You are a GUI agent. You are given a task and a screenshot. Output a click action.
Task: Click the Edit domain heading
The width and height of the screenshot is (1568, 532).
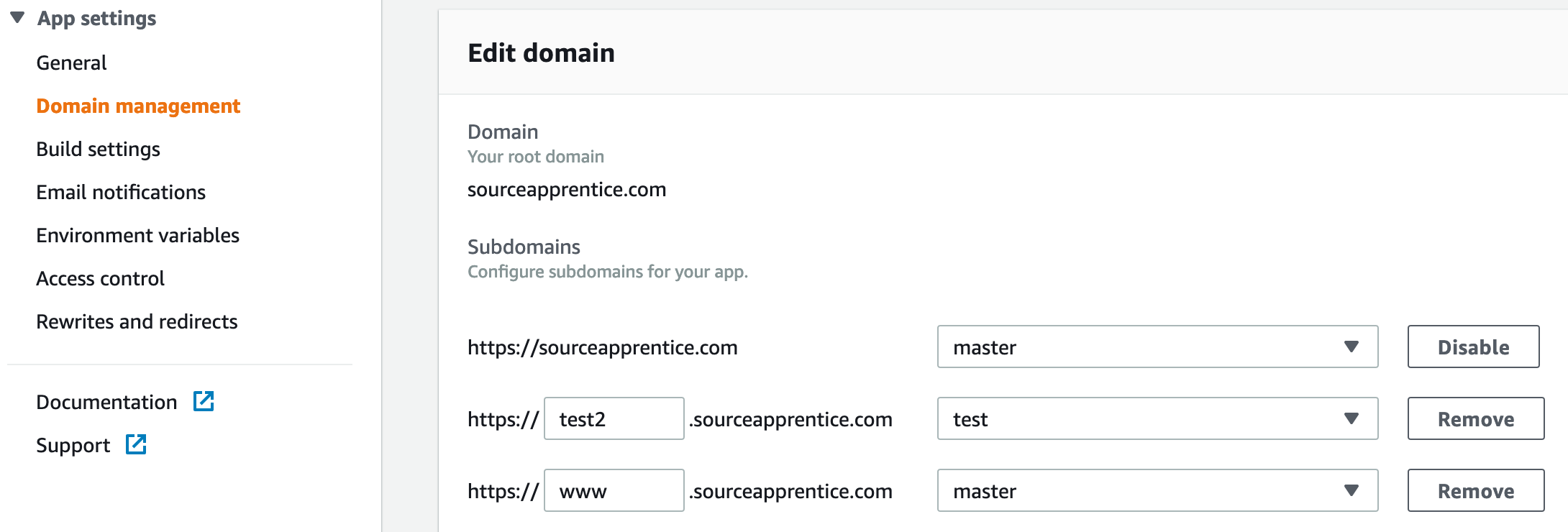pyautogui.click(x=541, y=53)
